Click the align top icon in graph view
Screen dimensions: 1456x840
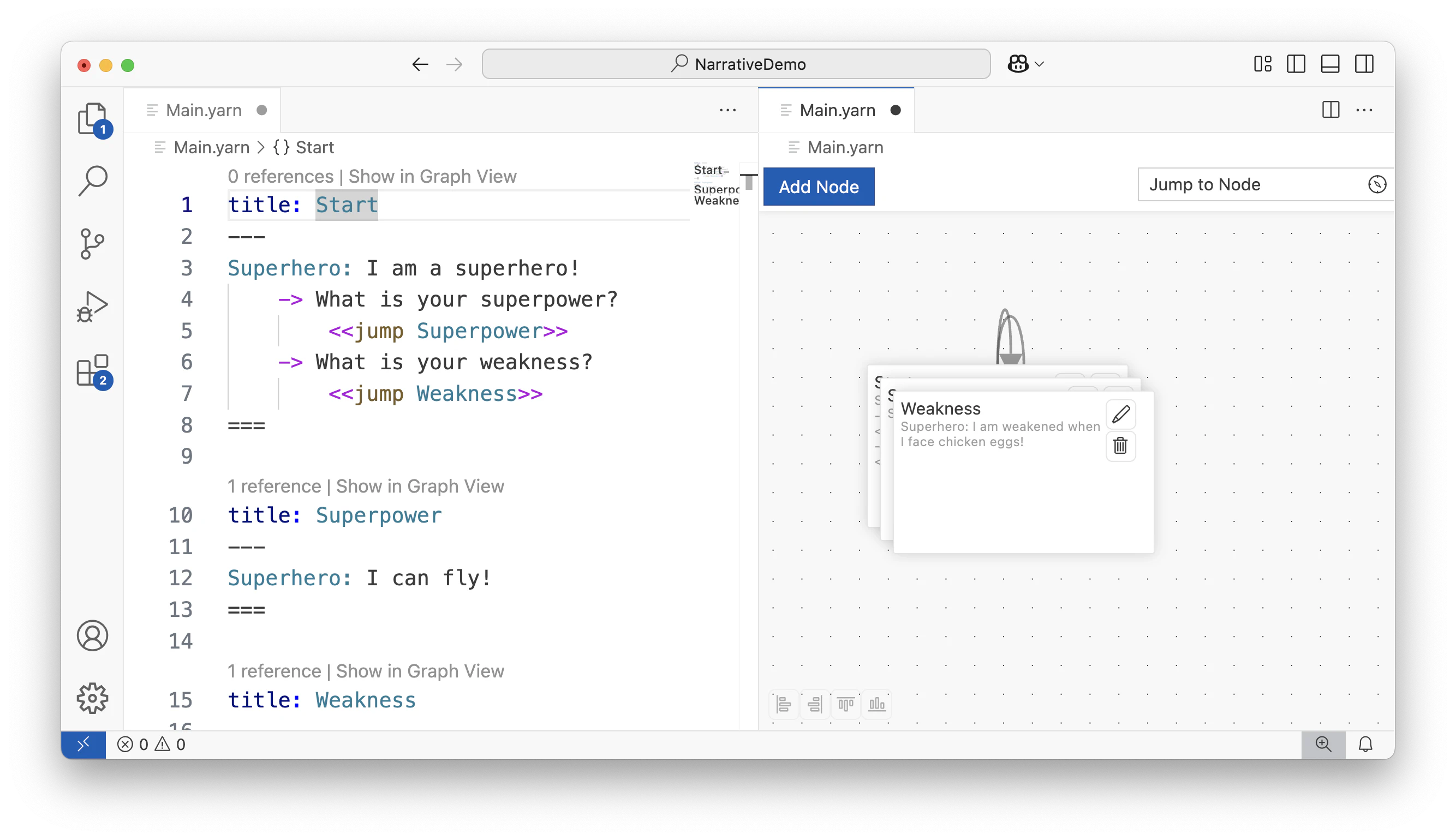[845, 704]
